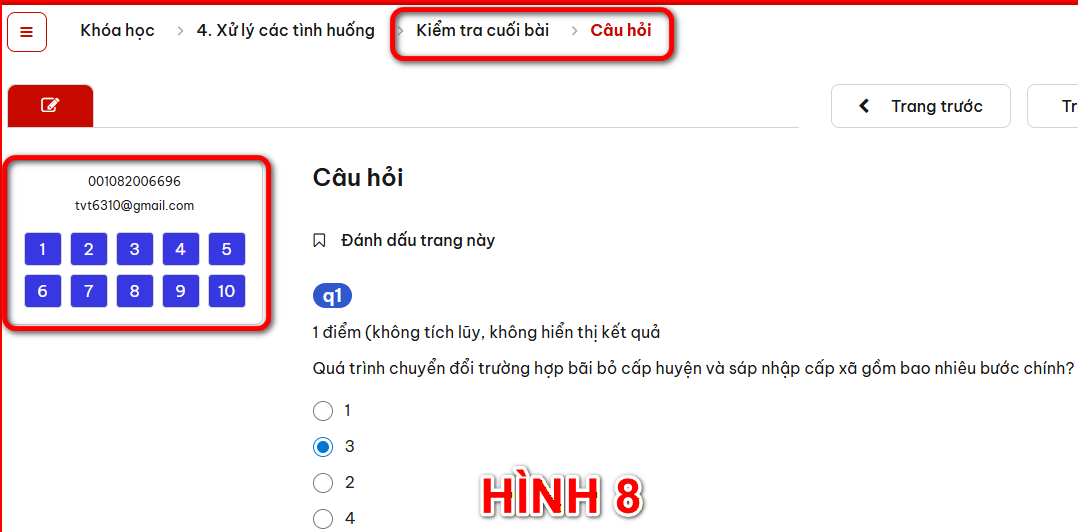Click the bookmark icon beside Đánh dấu trang này
1078x532 pixels.
tap(319, 241)
